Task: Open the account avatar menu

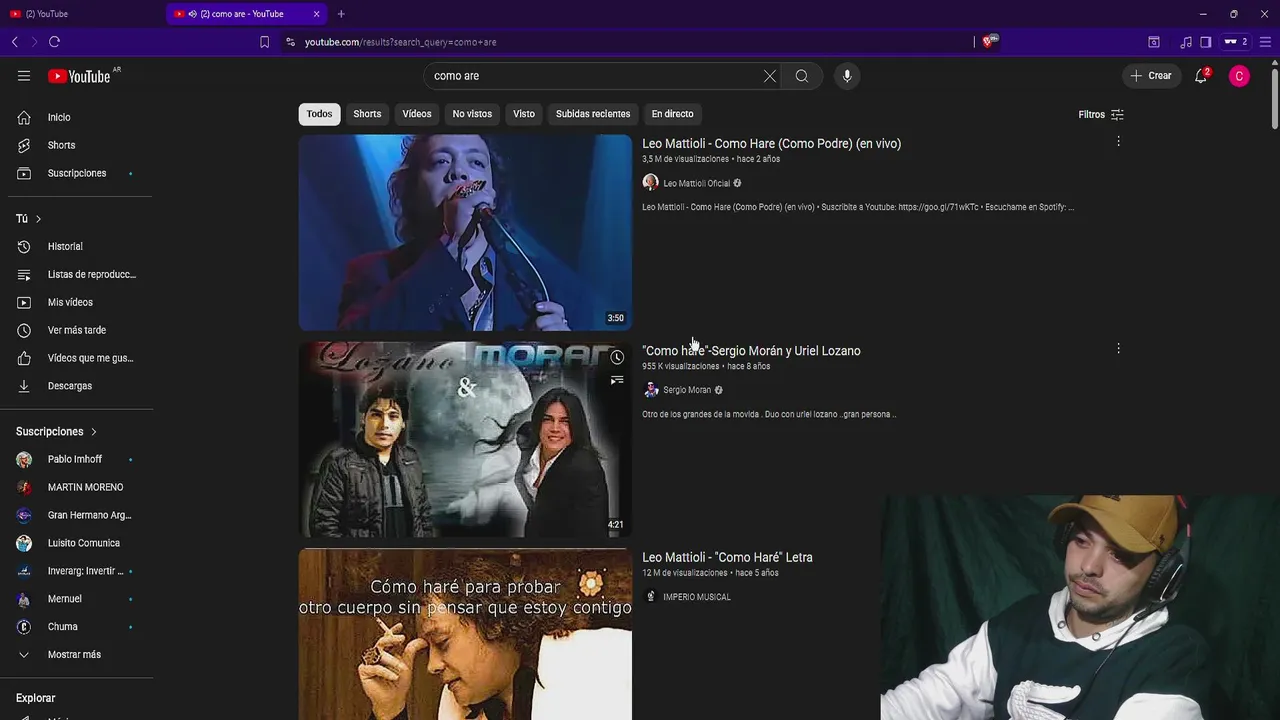Action: 1239,76
